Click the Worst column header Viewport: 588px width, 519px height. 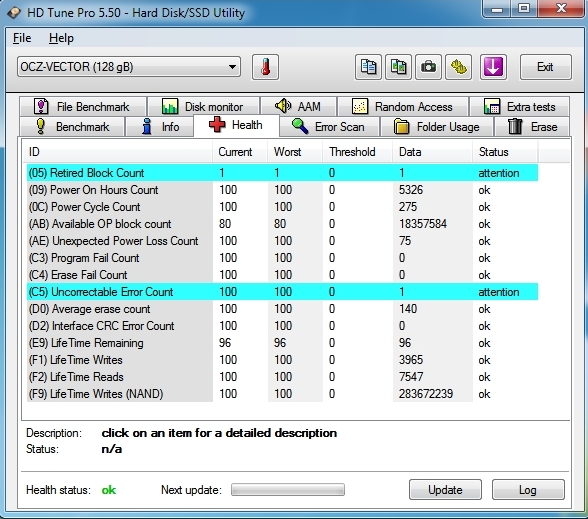(295, 152)
